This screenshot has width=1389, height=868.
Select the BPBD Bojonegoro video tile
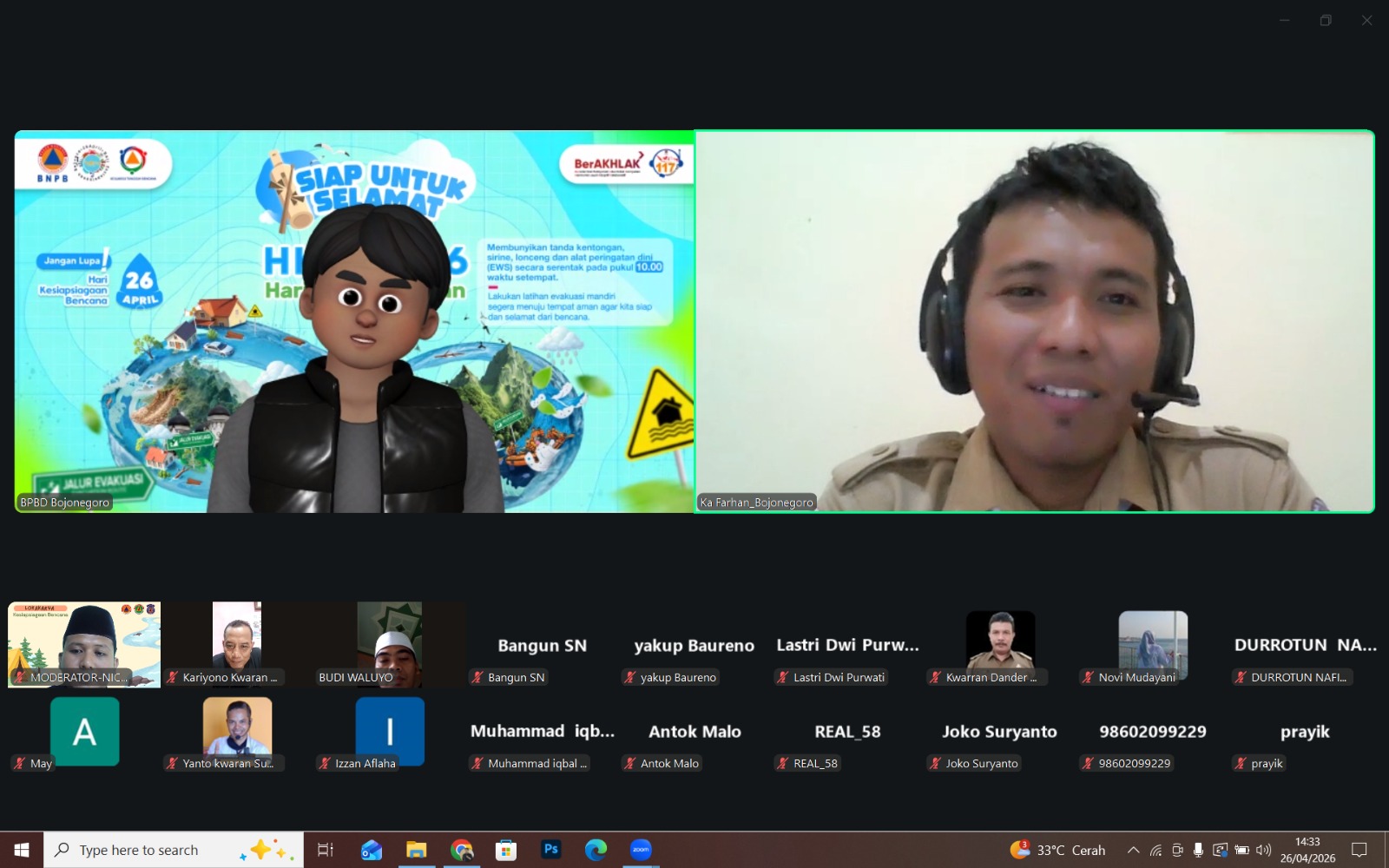coord(354,321)
